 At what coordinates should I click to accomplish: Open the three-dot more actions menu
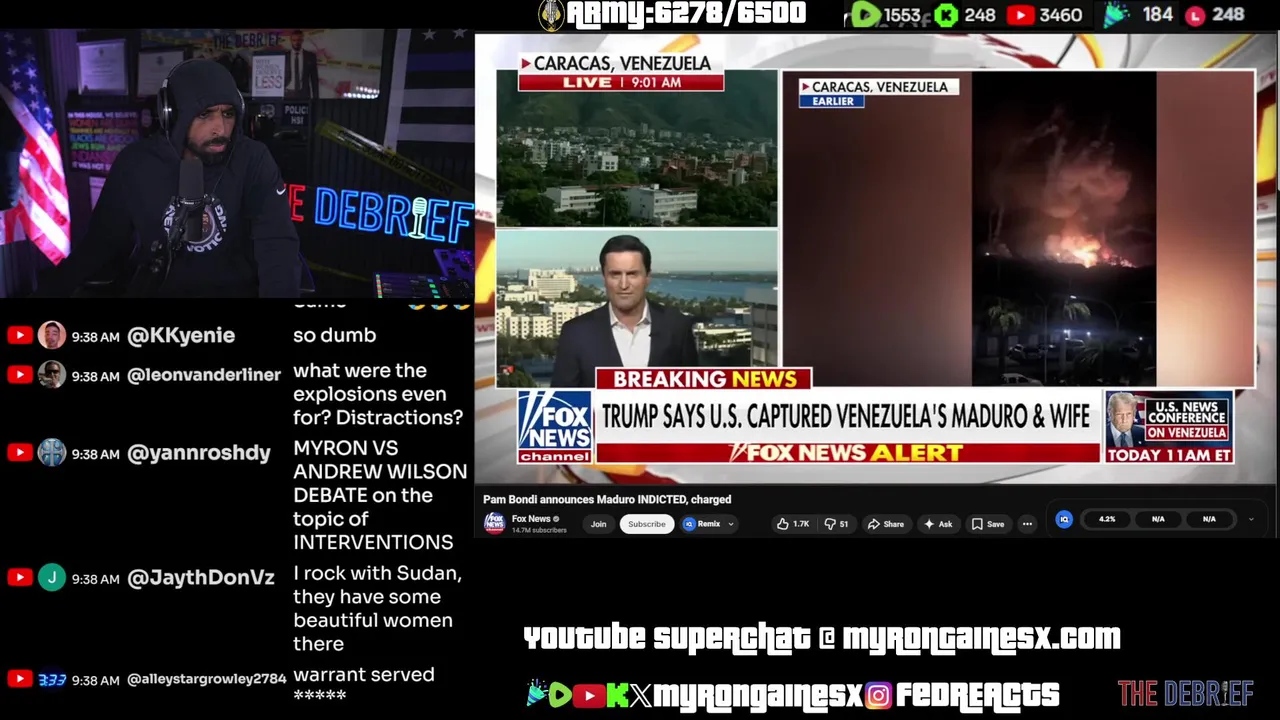pos(1027,524)
